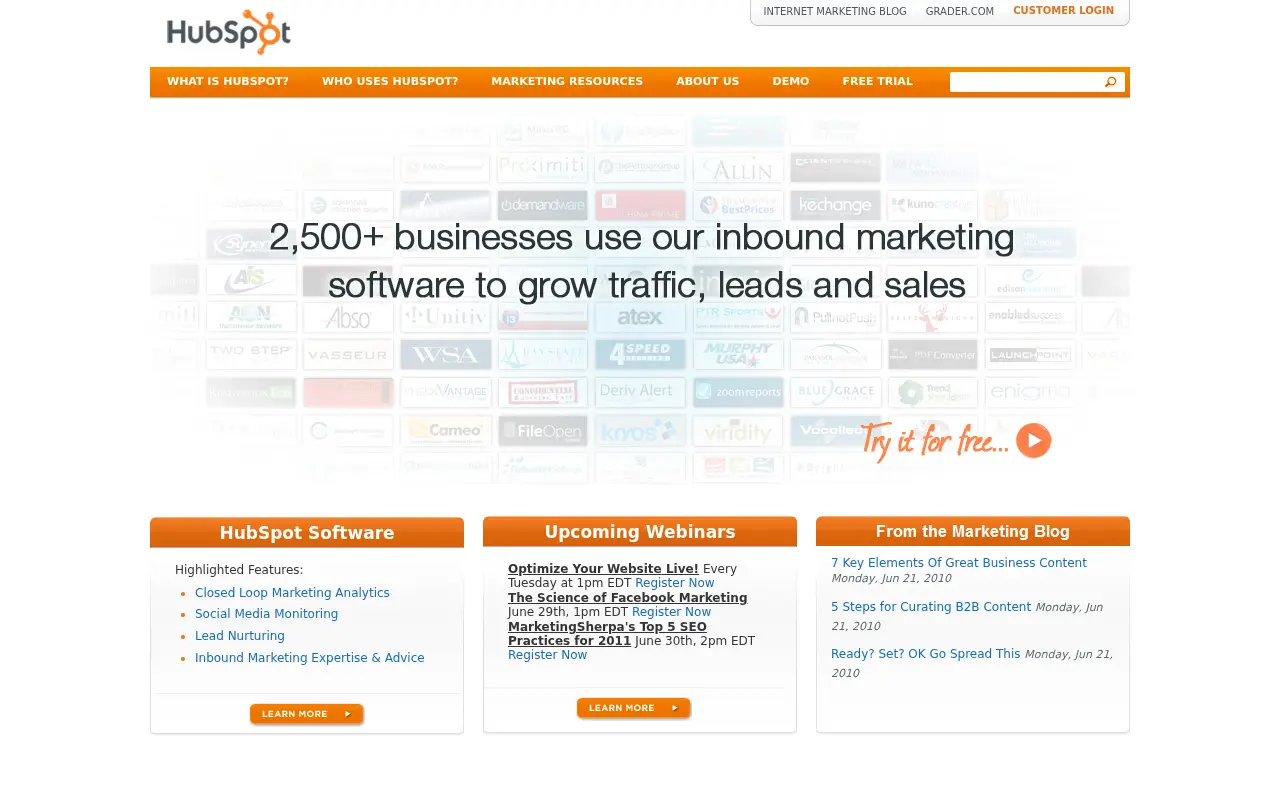Select Marketing Resources in the navigation bar

tap(567, 82)
